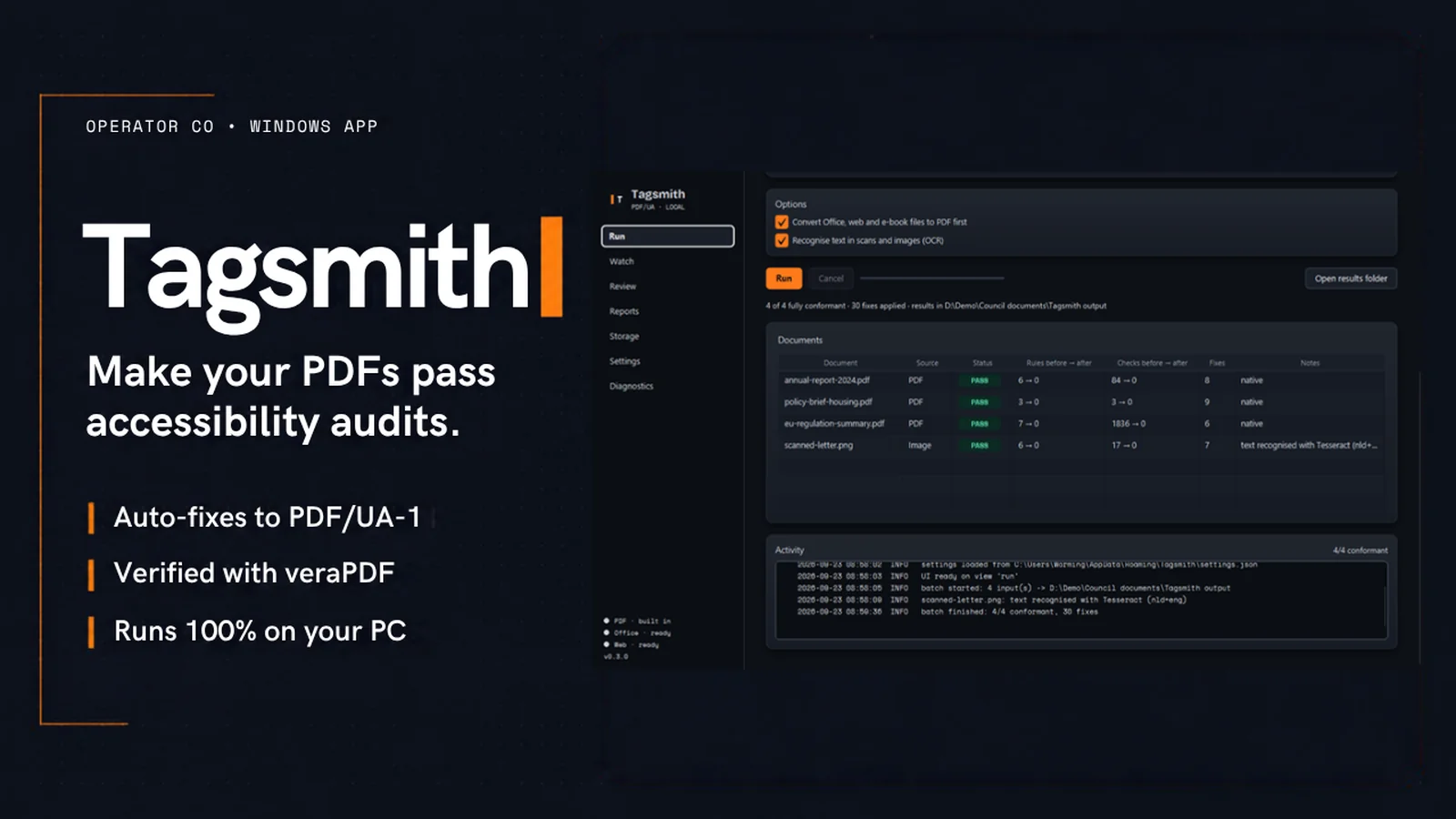Image resolution: width=1456 pixels, height=819 pixels.
Task: Click the Cancel button
Action: [x=831, y=278]
